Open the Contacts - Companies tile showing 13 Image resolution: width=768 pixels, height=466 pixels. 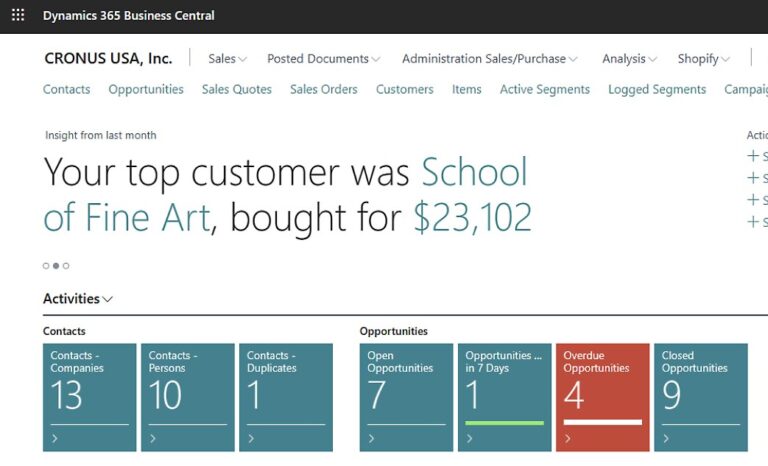point(90,397)
